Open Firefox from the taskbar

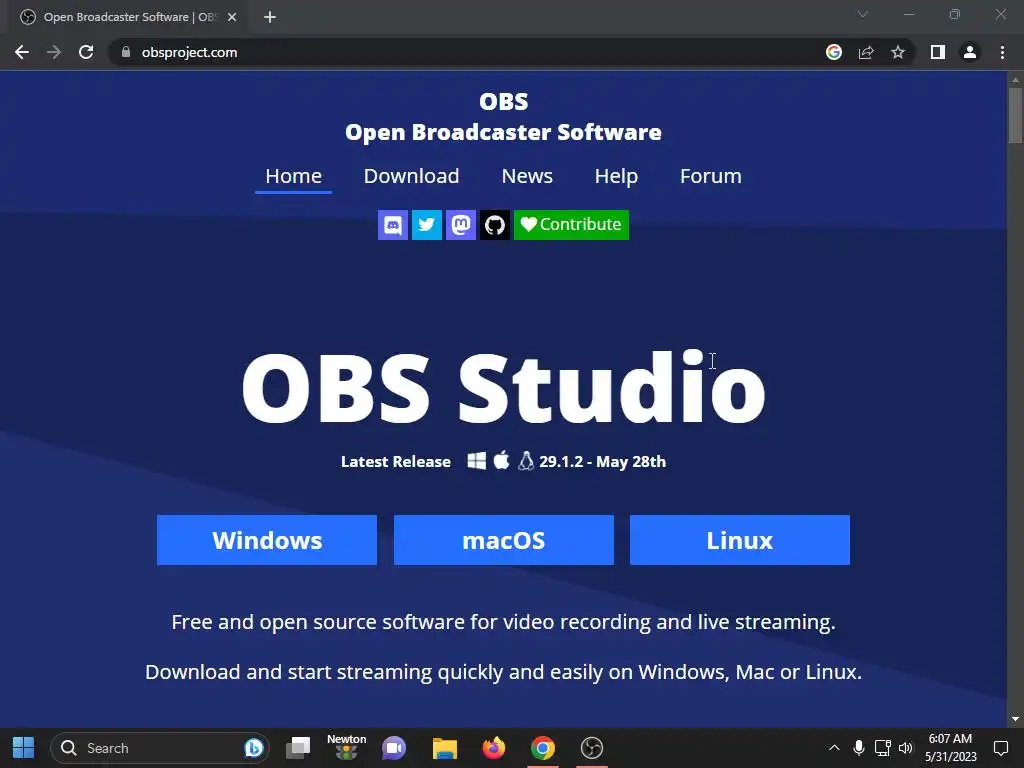tap(494, 748)
